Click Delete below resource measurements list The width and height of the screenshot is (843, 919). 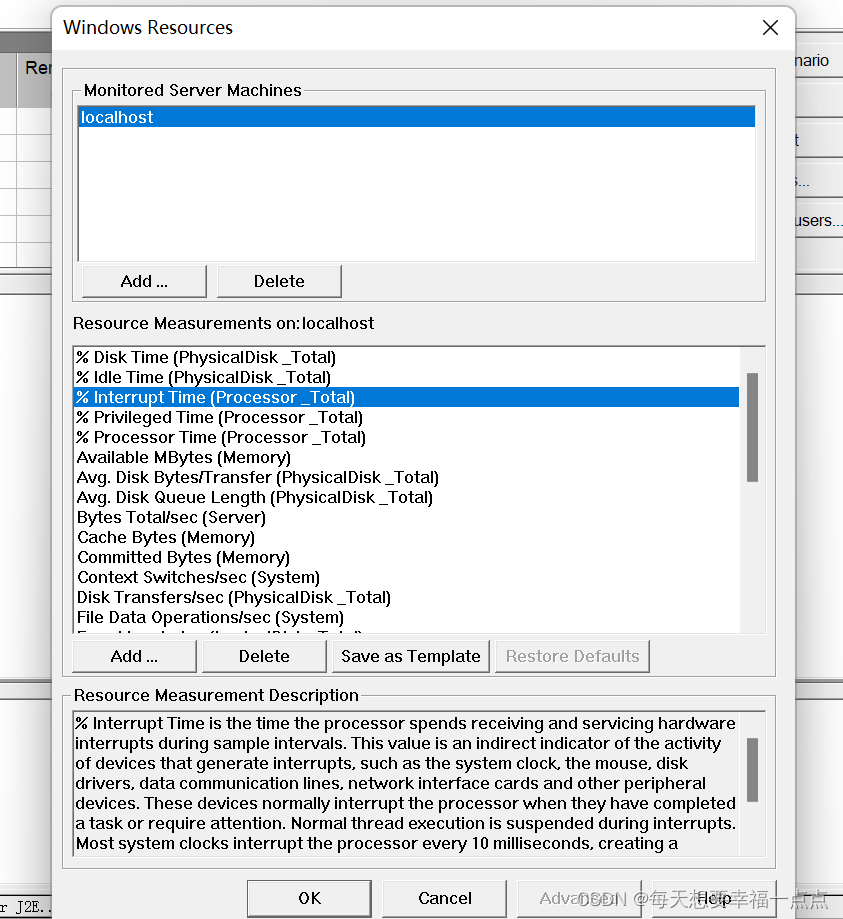pos(264,656)
